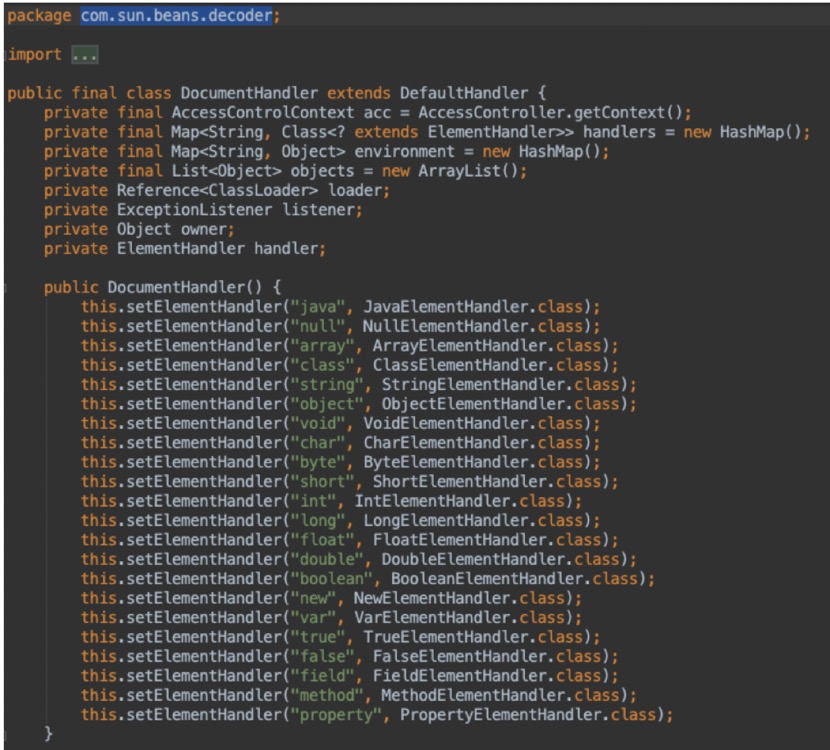
Task: Click BooleanElementHandler.class reference
Action: [515, 579]
